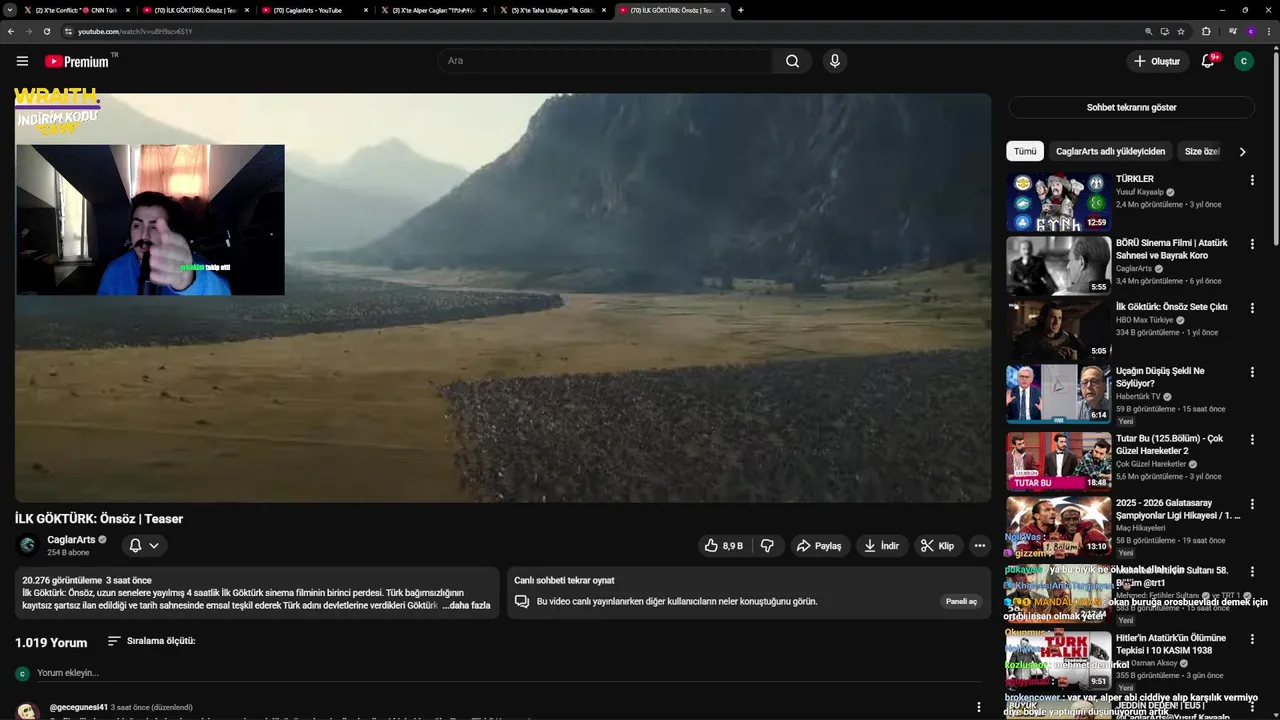This screenshot has height=720, width=1280.
Task: Click Sohbet tekrarını göster button
Action: (x=1131, y=107)
